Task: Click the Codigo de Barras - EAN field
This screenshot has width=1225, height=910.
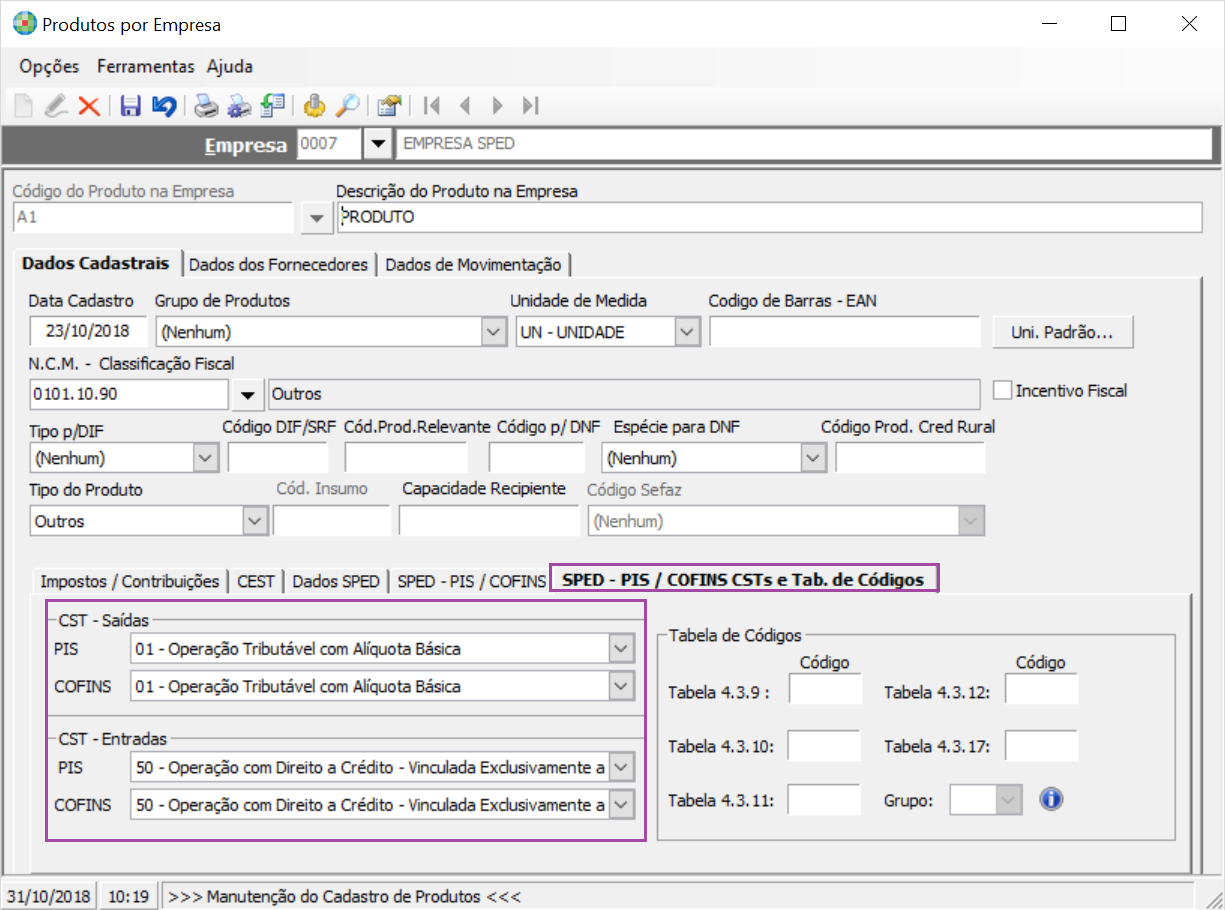Action: [x=844, y=332]
